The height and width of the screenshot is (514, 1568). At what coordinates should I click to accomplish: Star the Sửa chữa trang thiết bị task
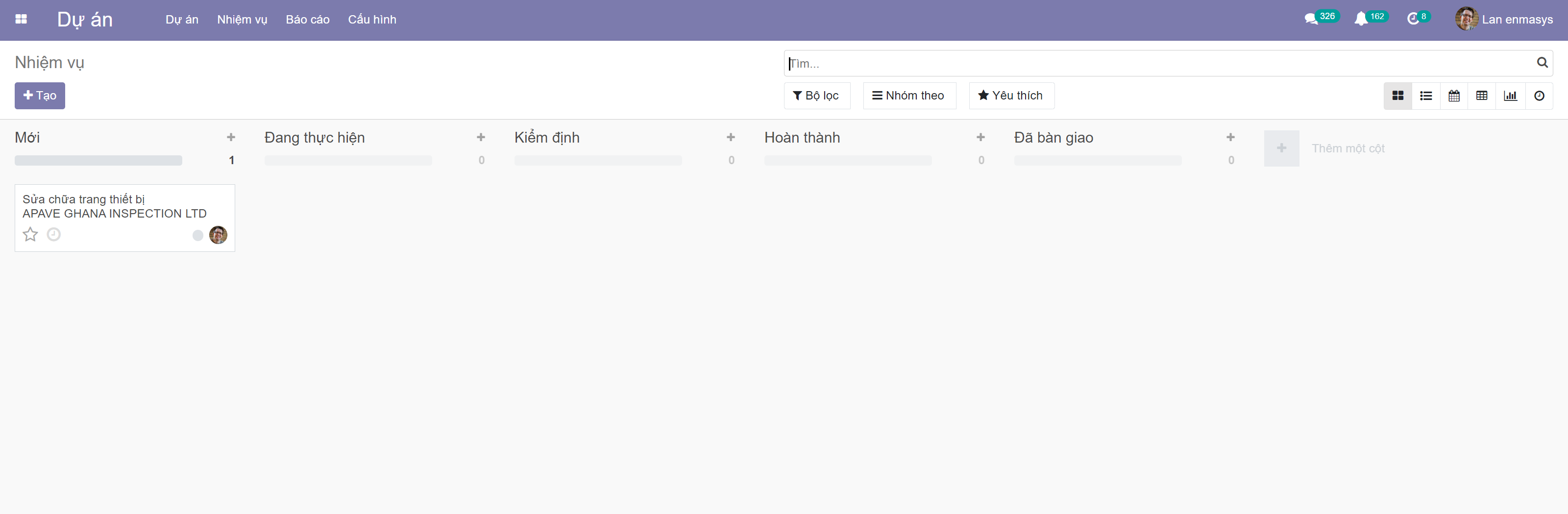[x=30, y=235]
